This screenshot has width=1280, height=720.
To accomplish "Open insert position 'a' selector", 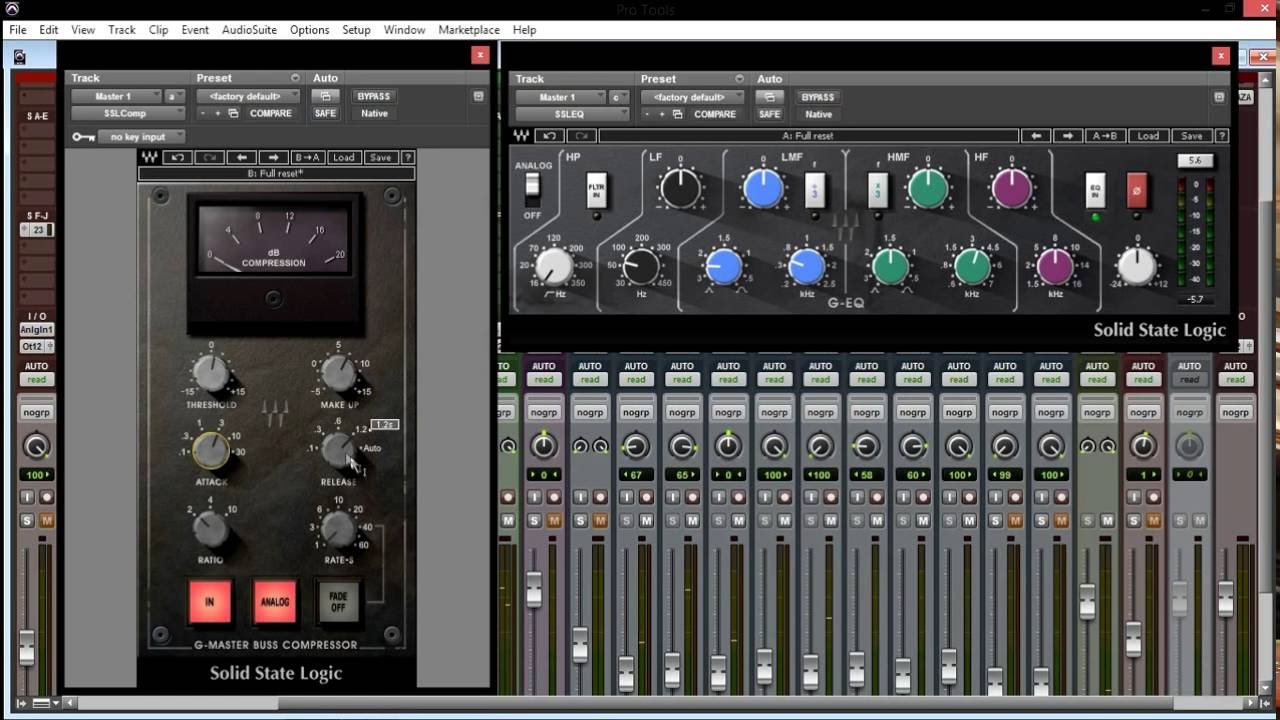I will coord(175,96).
